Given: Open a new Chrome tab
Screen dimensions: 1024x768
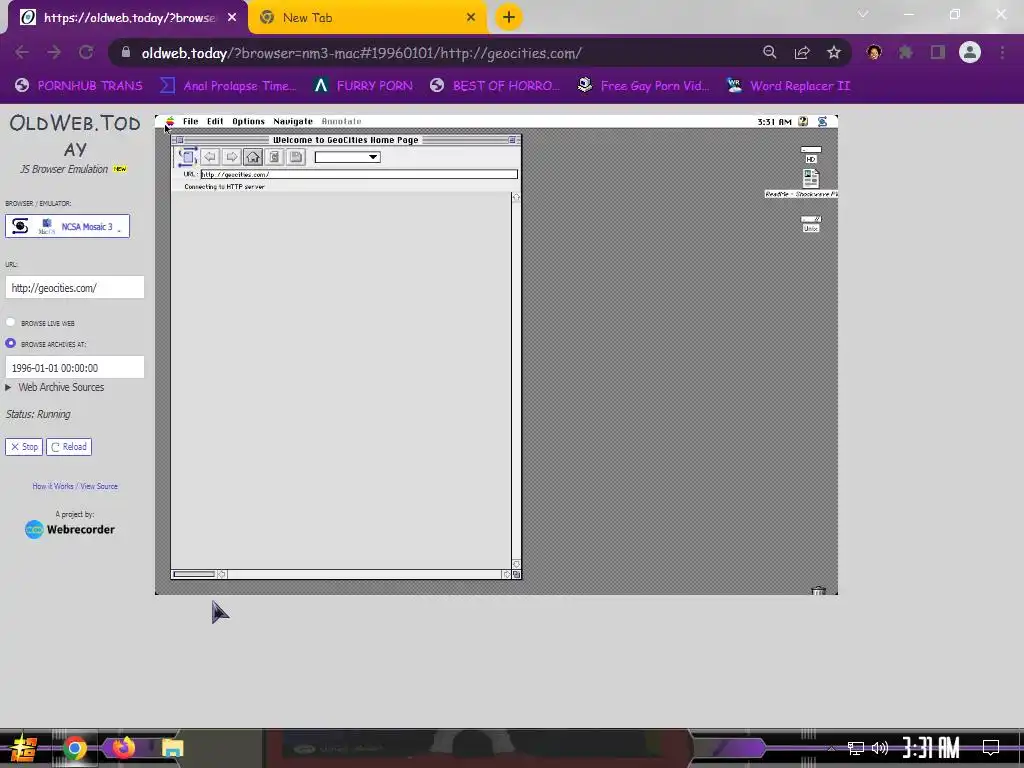Looking at the screenshot, I should tap(509, 17).
